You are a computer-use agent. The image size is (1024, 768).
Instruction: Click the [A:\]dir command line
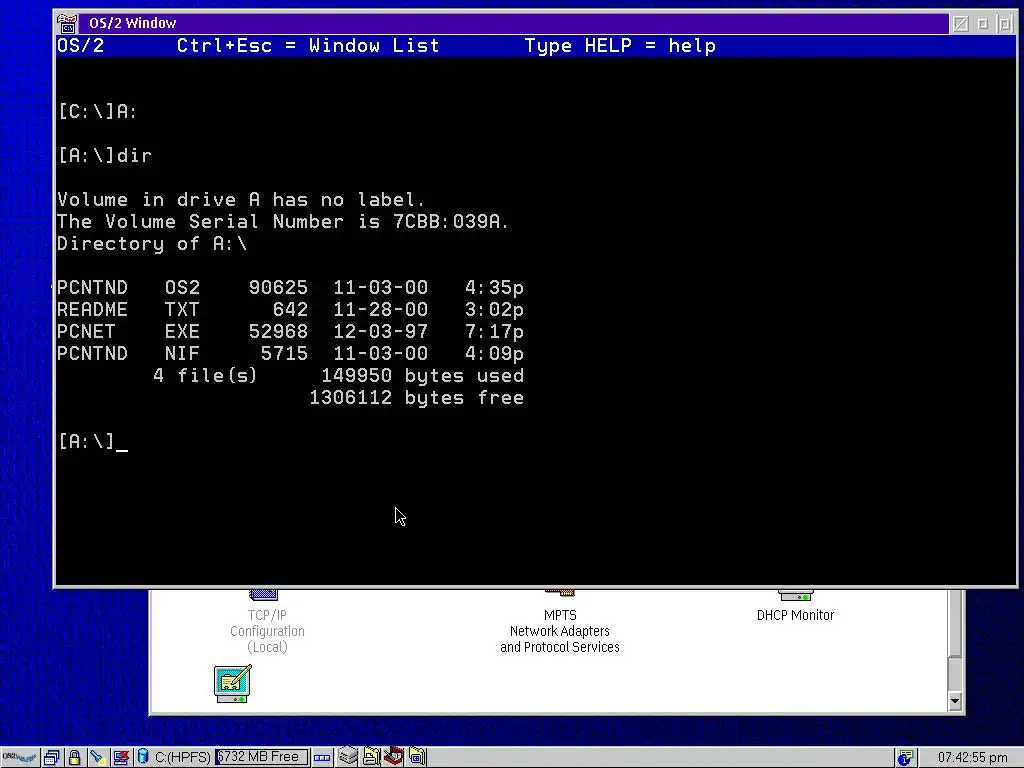[x=104, y=155]
